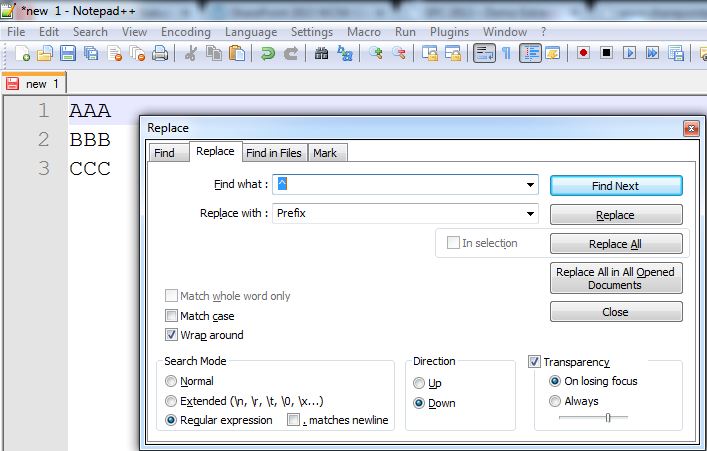The image size is (707, 451).
Task: Click the user defined language icon
Action: (553, 54)
